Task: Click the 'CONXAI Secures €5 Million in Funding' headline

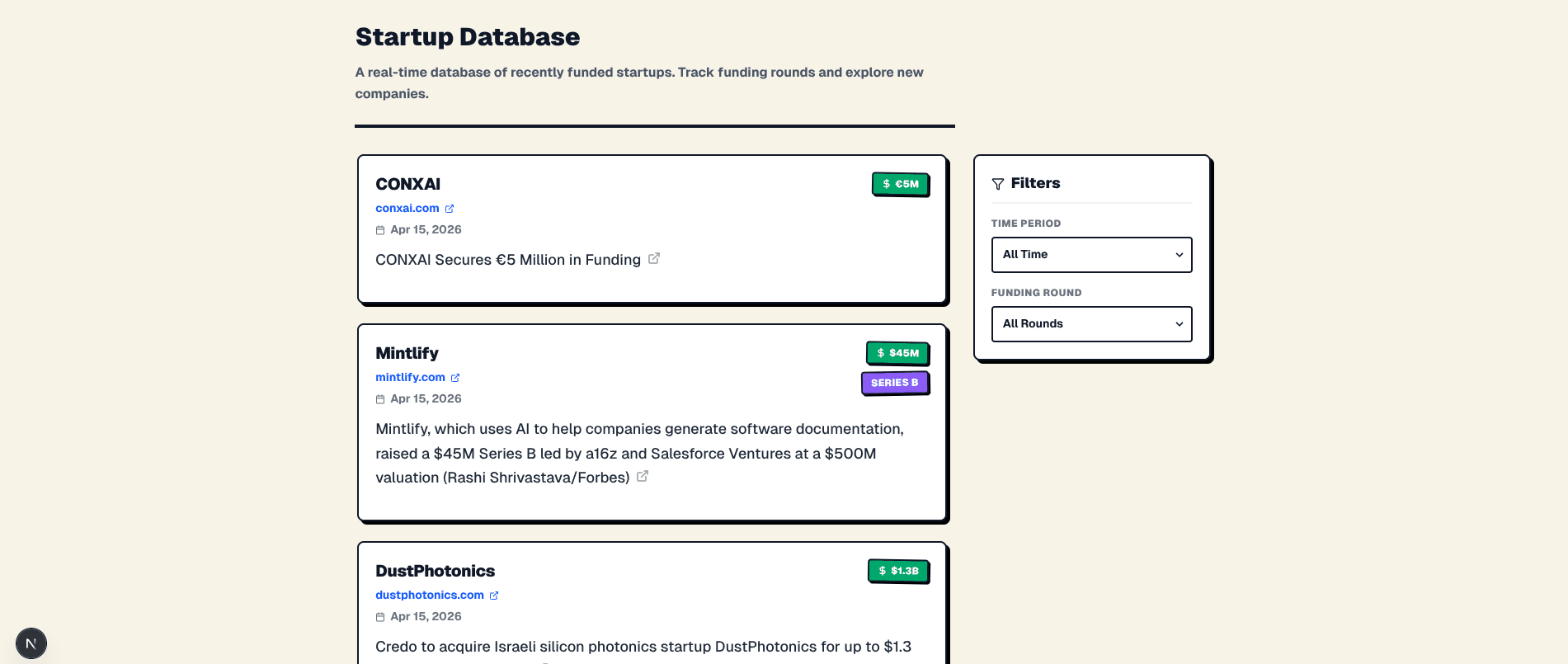Action: 508,260
